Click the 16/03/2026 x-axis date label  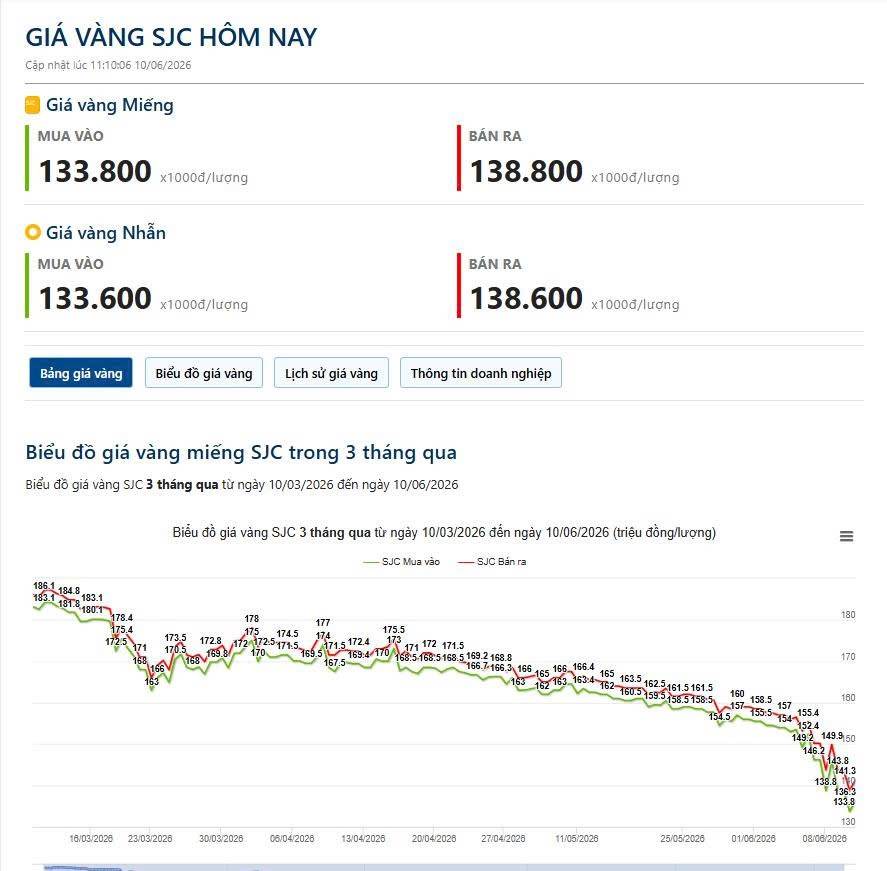[91, 839]
